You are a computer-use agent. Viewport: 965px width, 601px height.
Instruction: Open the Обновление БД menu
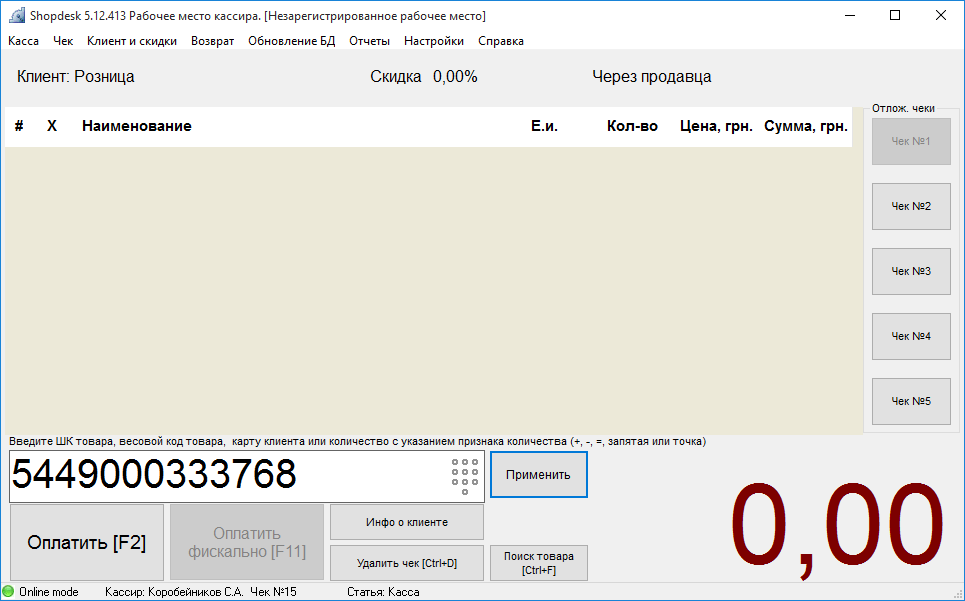pos(292,41)
